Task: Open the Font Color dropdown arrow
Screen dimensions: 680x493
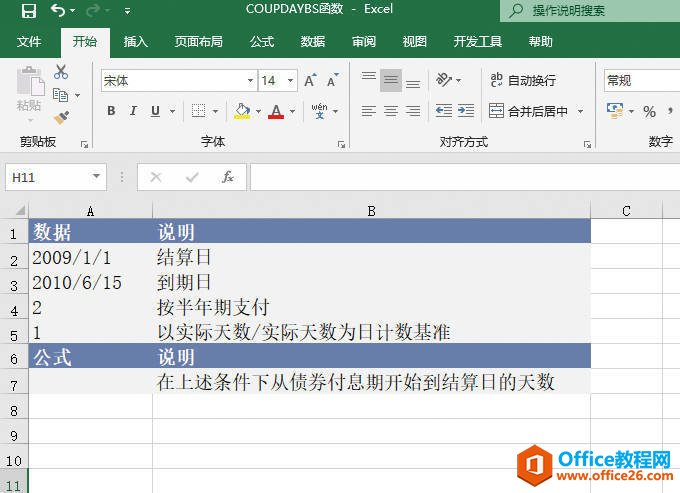Action: click(x=292, y=111)
